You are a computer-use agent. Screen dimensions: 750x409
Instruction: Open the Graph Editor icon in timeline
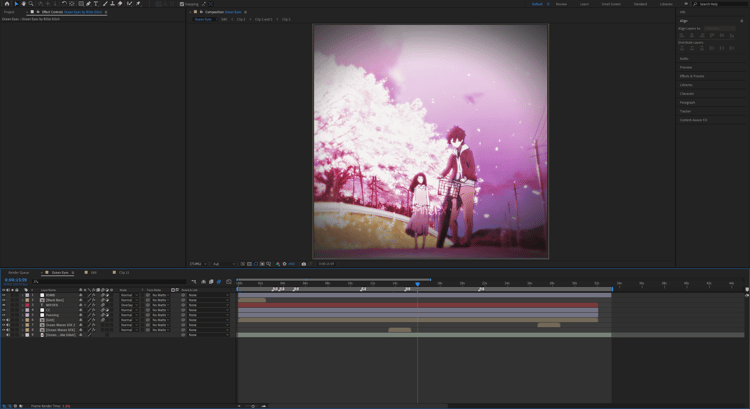(x=229, y=282)
